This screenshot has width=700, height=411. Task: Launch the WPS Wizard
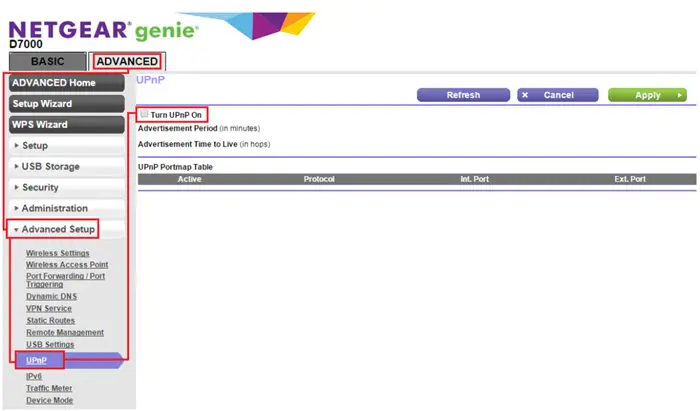point(67,125)
